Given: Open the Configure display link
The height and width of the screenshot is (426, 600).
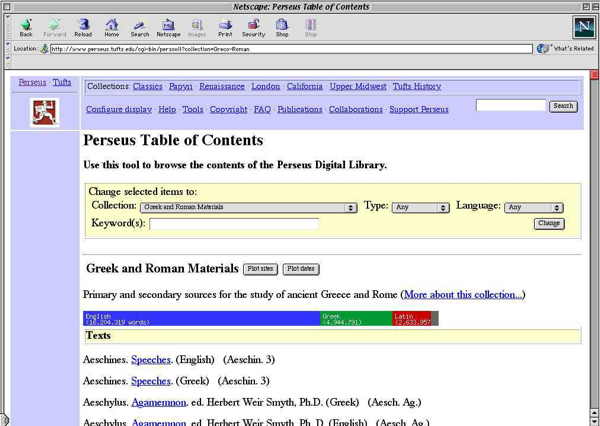Looking at the screenshot, I should [119, 109].
